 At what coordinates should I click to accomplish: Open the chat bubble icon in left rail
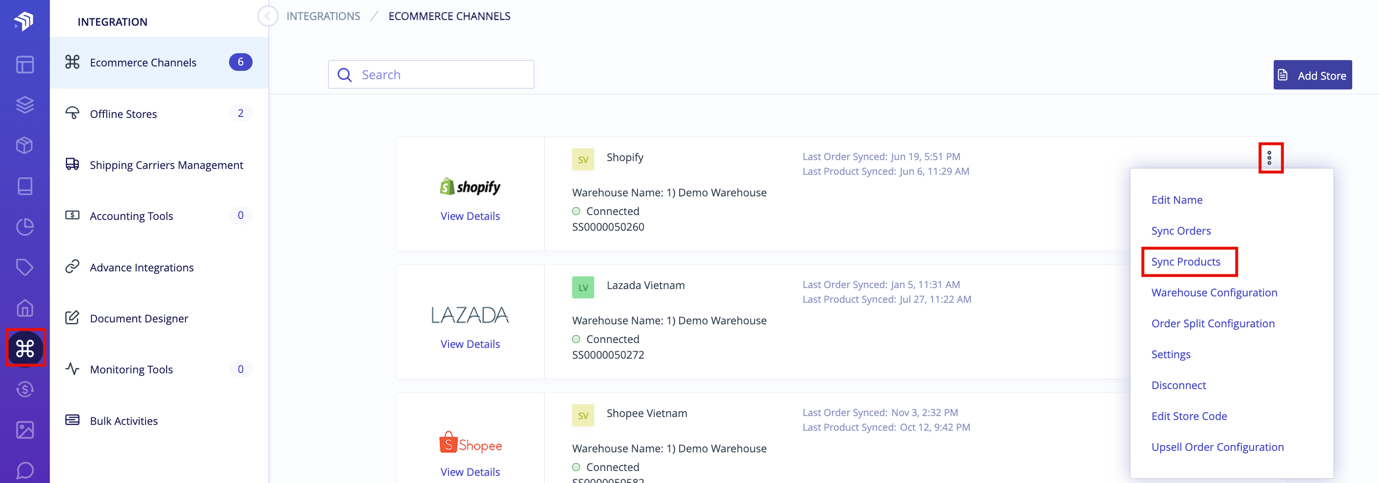click(x=25, y=470)
